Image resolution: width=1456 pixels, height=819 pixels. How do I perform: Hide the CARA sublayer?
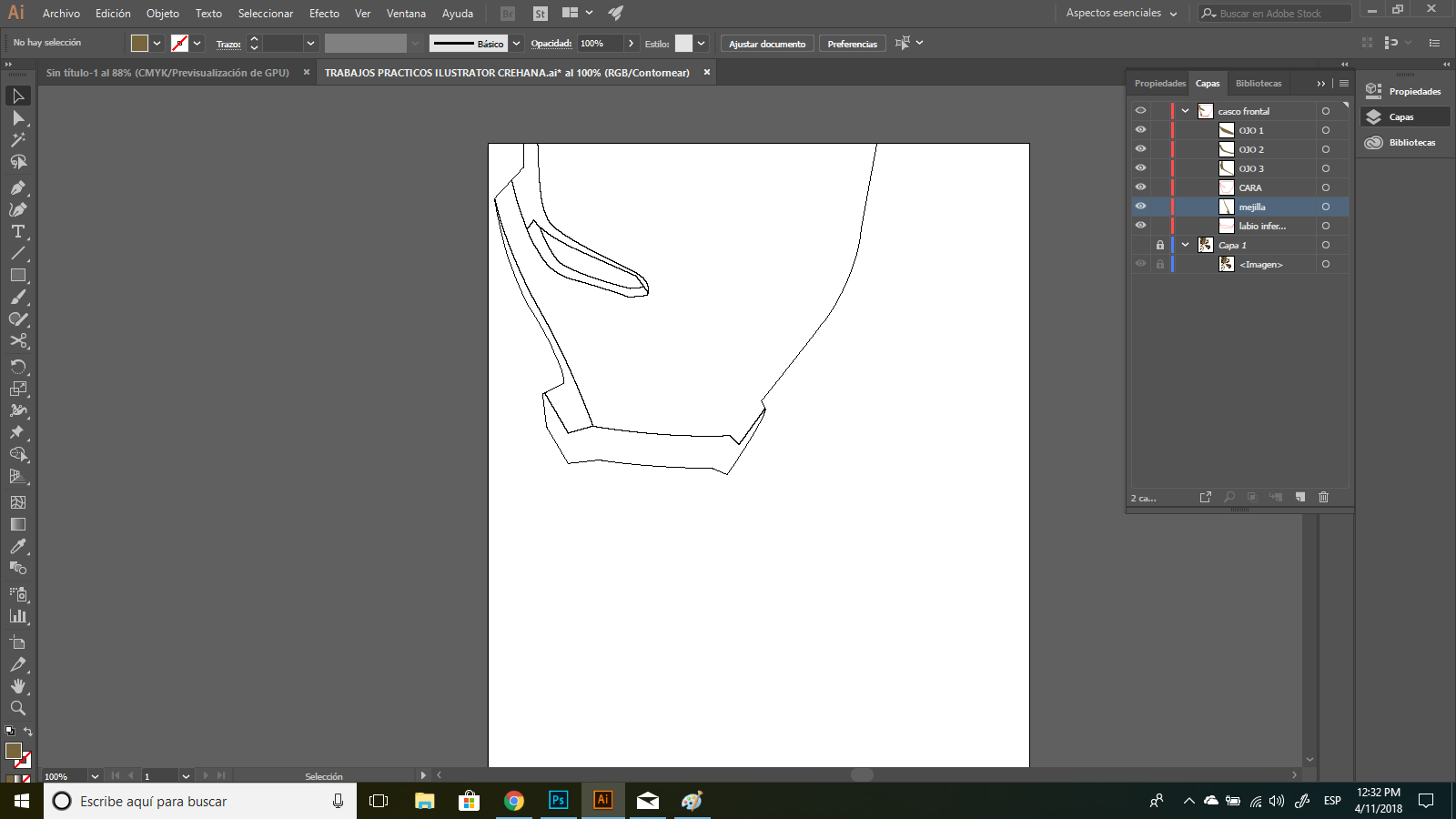coord(1140,187)
